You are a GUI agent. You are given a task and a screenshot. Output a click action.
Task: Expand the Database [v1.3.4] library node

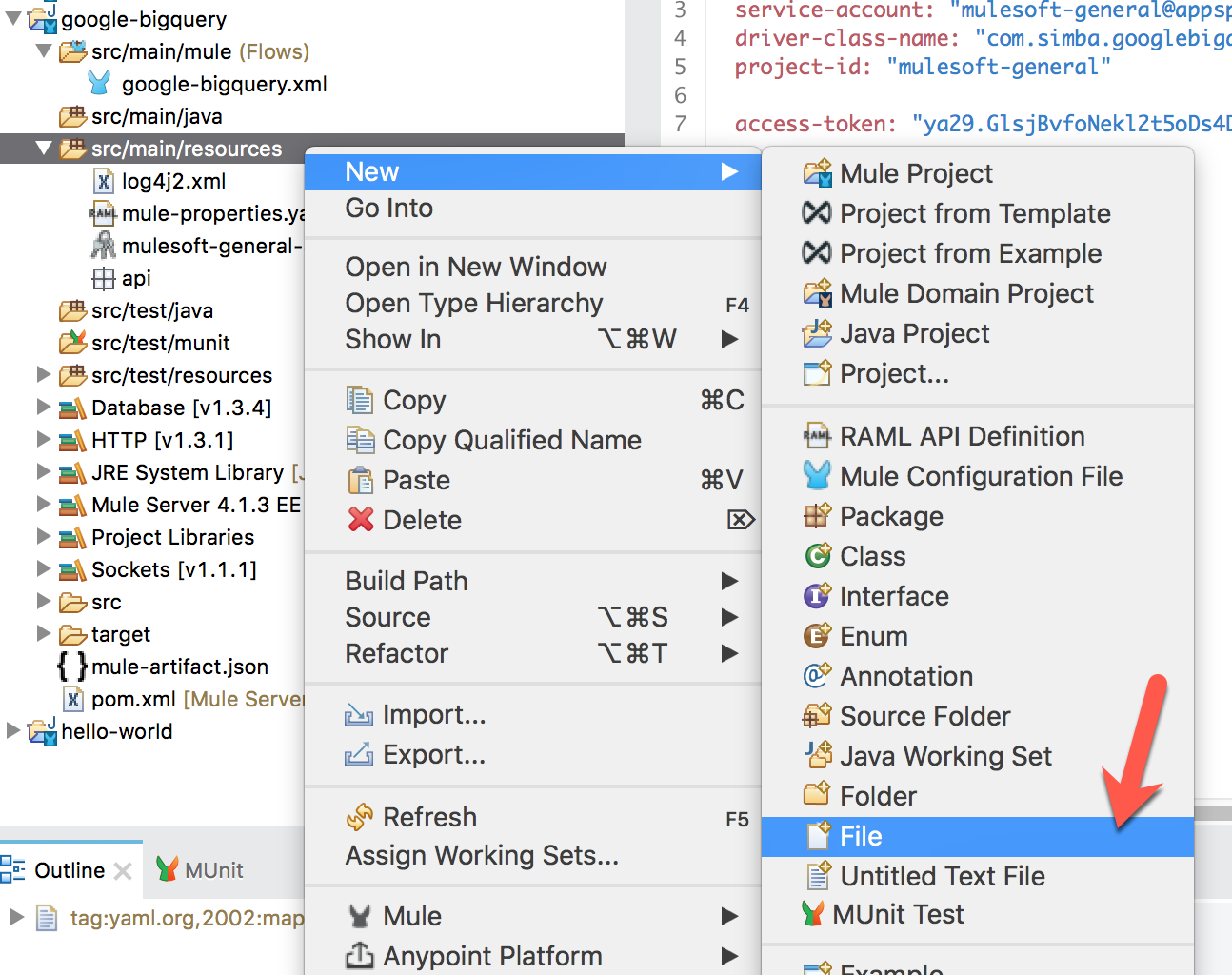[x=44, y=408]
